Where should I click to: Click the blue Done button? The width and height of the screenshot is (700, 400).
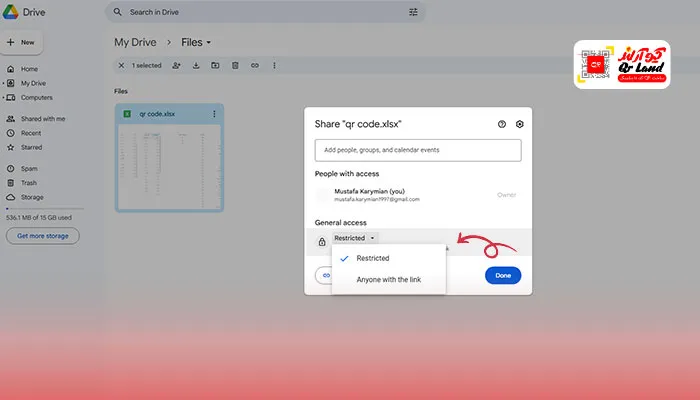coord(502,275)
